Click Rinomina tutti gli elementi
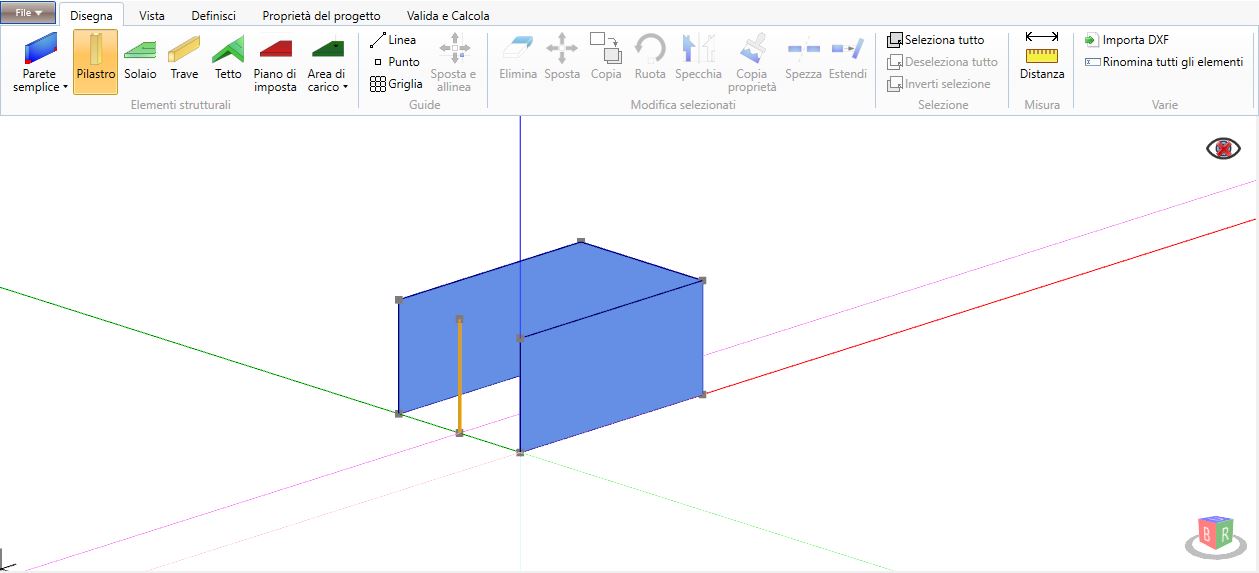Image resolution: width=1259 pixels, height=573 pixels. [x=1164, y=62]
